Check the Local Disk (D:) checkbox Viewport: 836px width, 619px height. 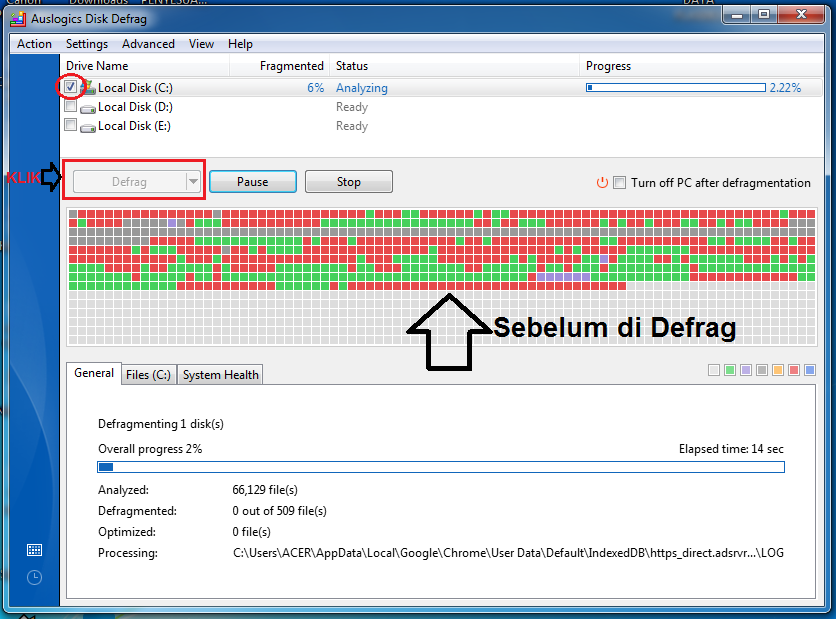tap(70, 106)
